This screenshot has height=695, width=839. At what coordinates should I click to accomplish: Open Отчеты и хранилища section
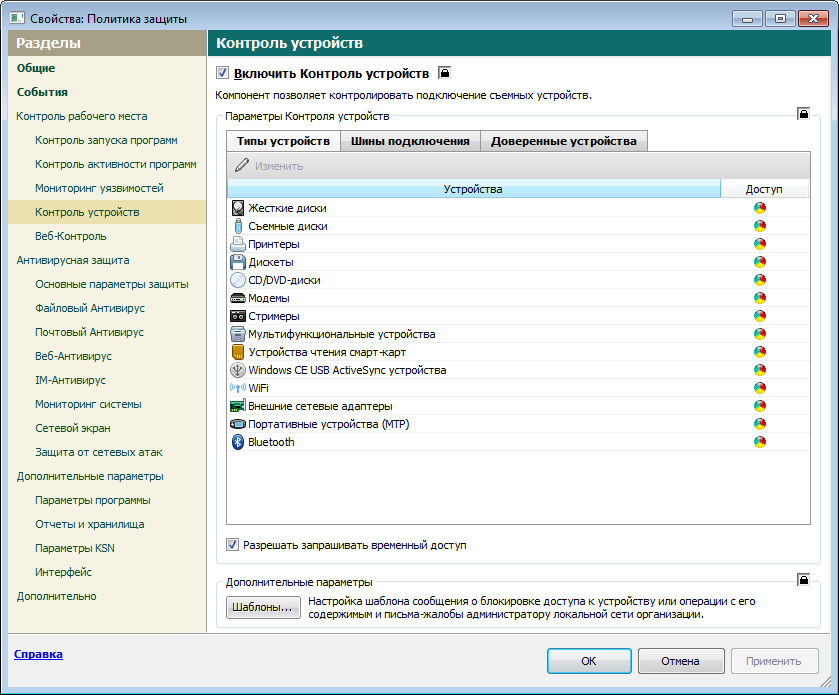[x=90, y=524]
